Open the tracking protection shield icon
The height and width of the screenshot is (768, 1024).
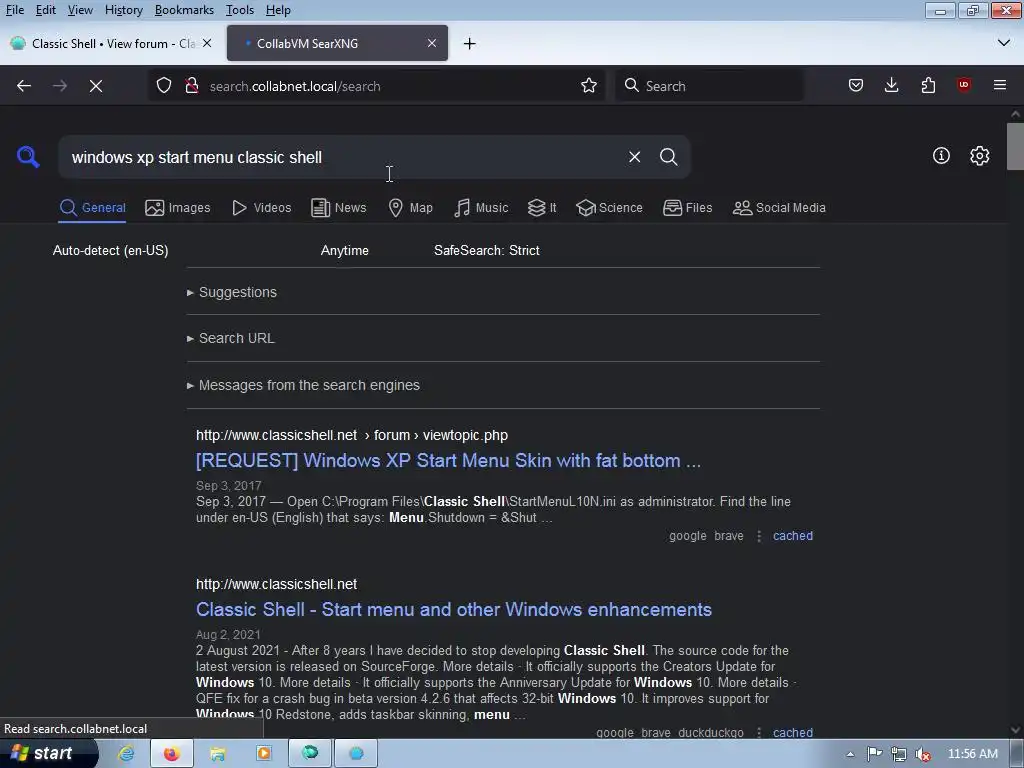click(164, 86)
